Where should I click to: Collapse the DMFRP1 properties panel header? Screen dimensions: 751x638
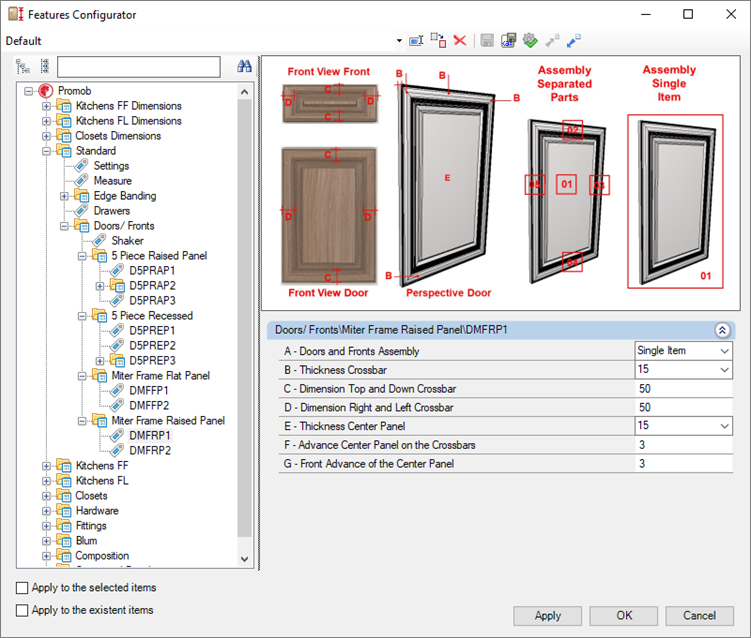coord(721,329)
